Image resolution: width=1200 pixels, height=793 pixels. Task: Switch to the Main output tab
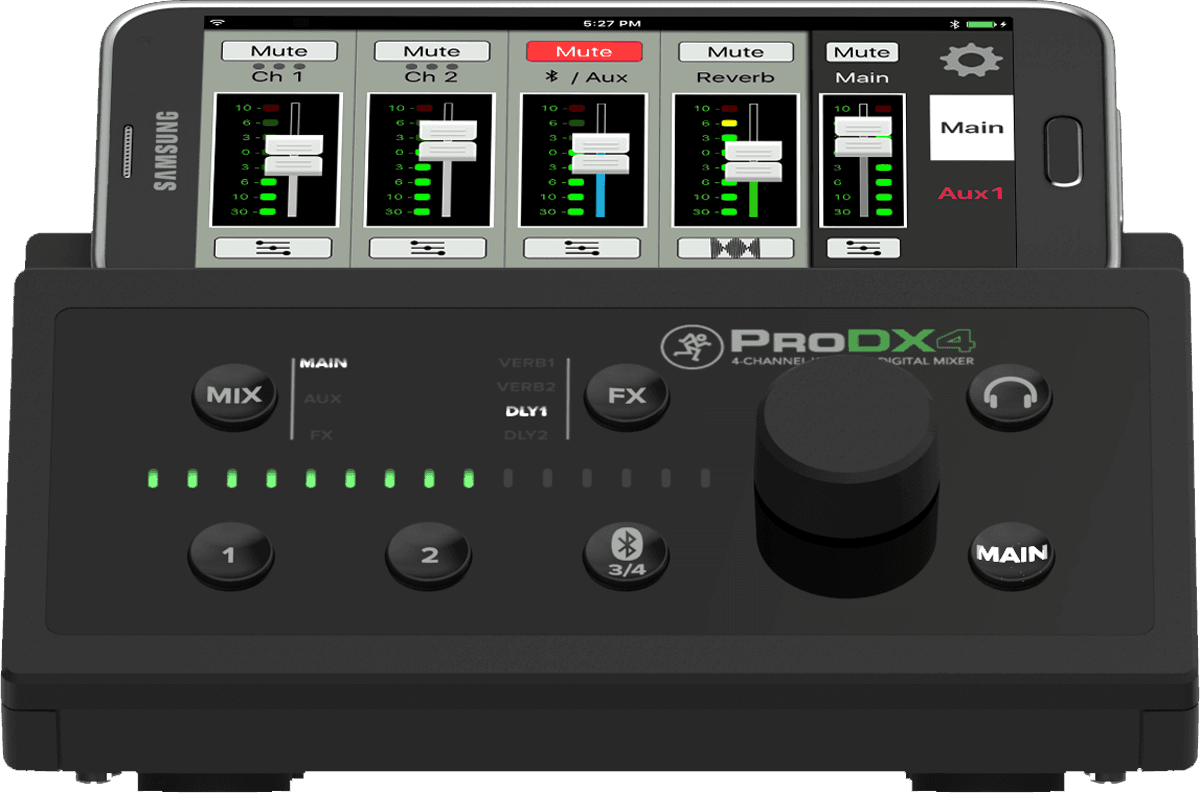click(x=971, y=127)
